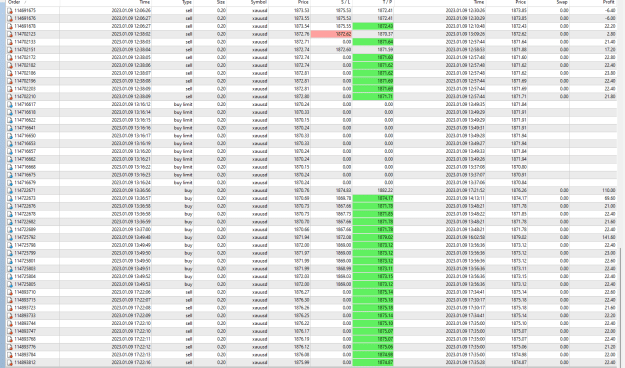Click the buy order icon opened at 13:49:53
This screenshot has height=368, width=625.
[10, 284]
